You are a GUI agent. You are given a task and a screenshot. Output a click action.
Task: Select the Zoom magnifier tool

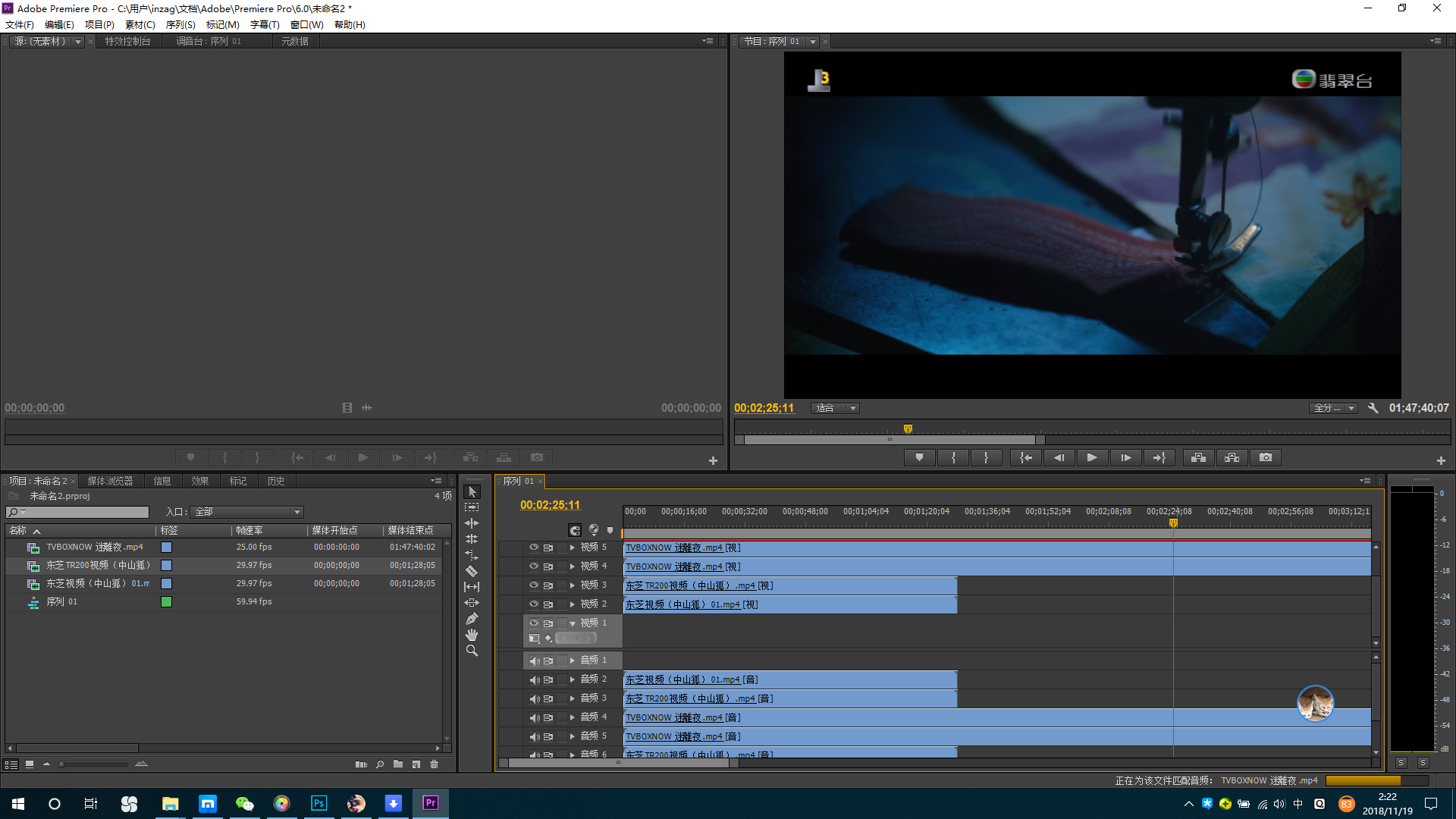tap(472, 651)
